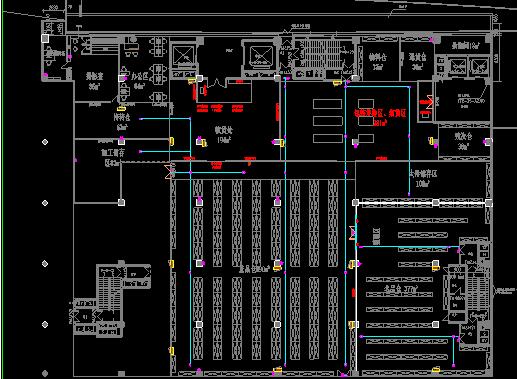
Task: Click the white highlighted grip square at top-left corner
Action: [x=45, y=38]
